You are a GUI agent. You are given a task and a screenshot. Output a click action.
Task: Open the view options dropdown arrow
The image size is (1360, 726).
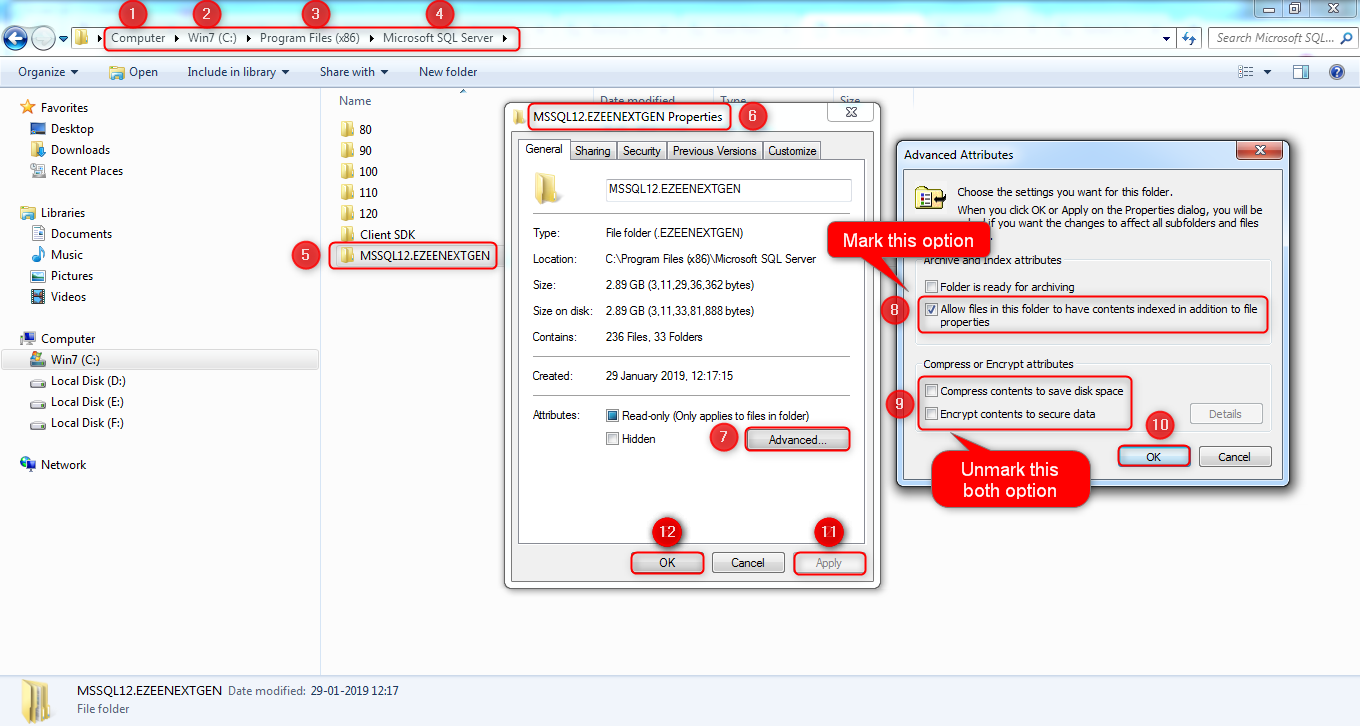pos(1267,72)
